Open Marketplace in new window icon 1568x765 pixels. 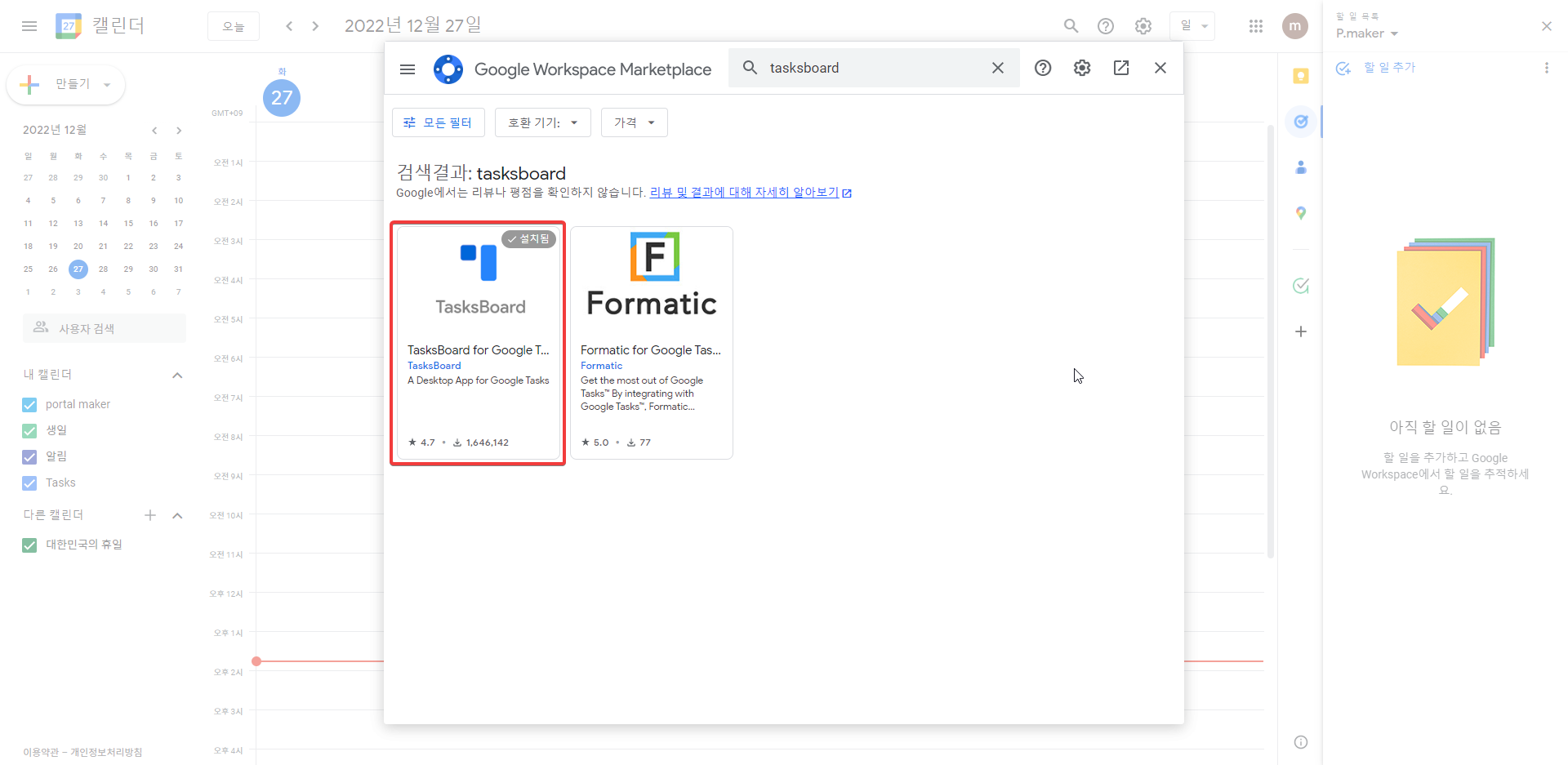1121,68
